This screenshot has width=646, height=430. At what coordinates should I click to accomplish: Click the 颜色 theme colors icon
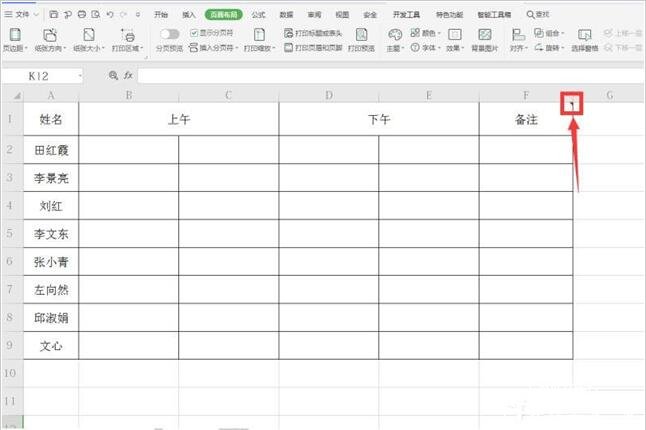415,33
